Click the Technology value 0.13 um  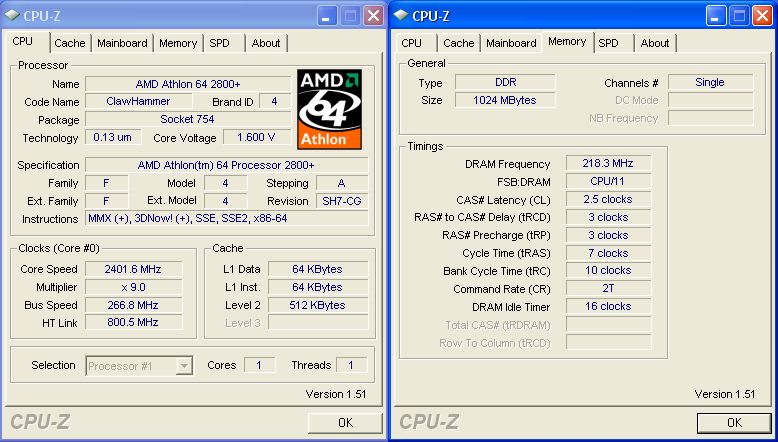pyautogui.click(x=113, y=137)
